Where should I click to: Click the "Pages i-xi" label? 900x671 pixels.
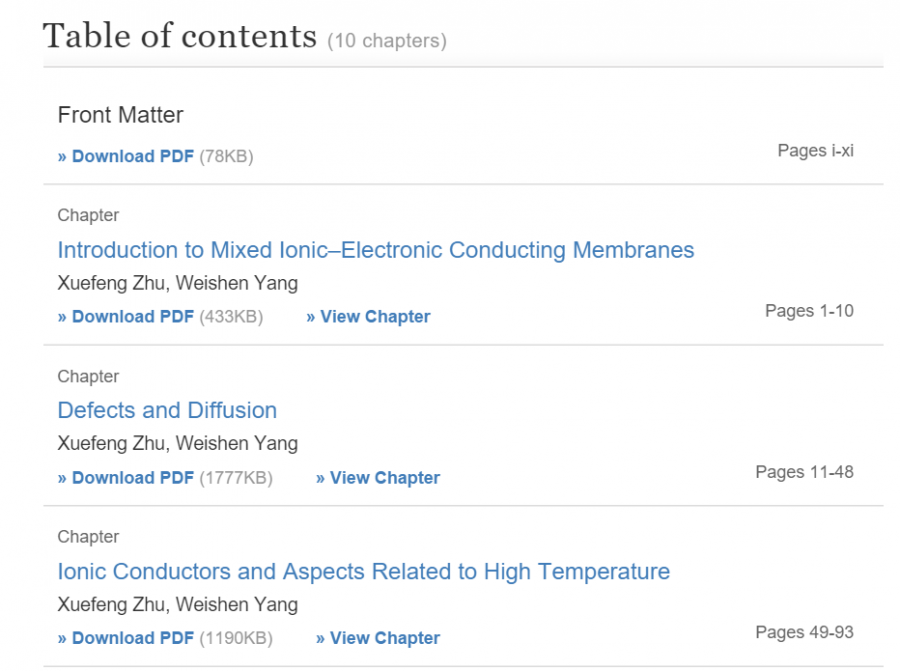pyautogui.click(x=815, y=151)
